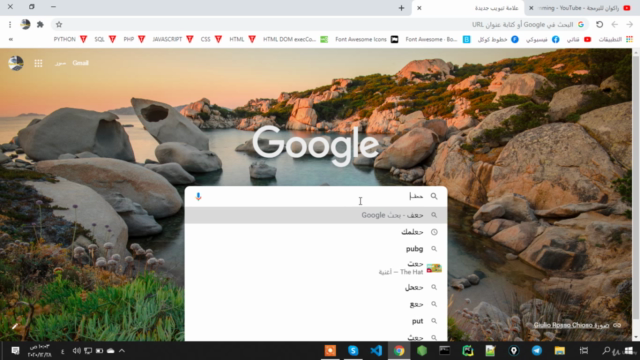Choose 'The Hat' song suggestion
This screenshot has height=360, width=640.
[x=316, y=268]
